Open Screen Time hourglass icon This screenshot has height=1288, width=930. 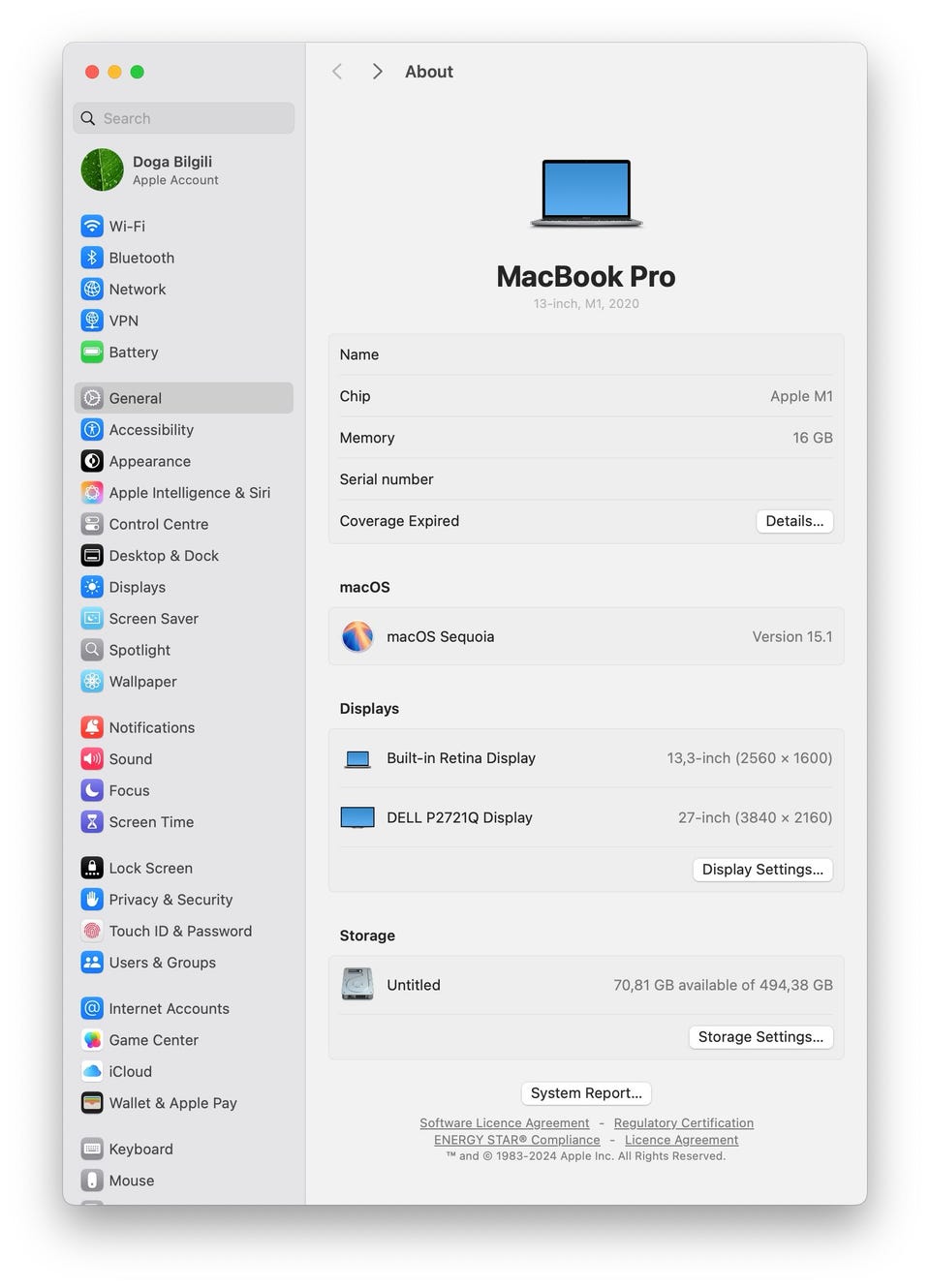tap(92, 821)
